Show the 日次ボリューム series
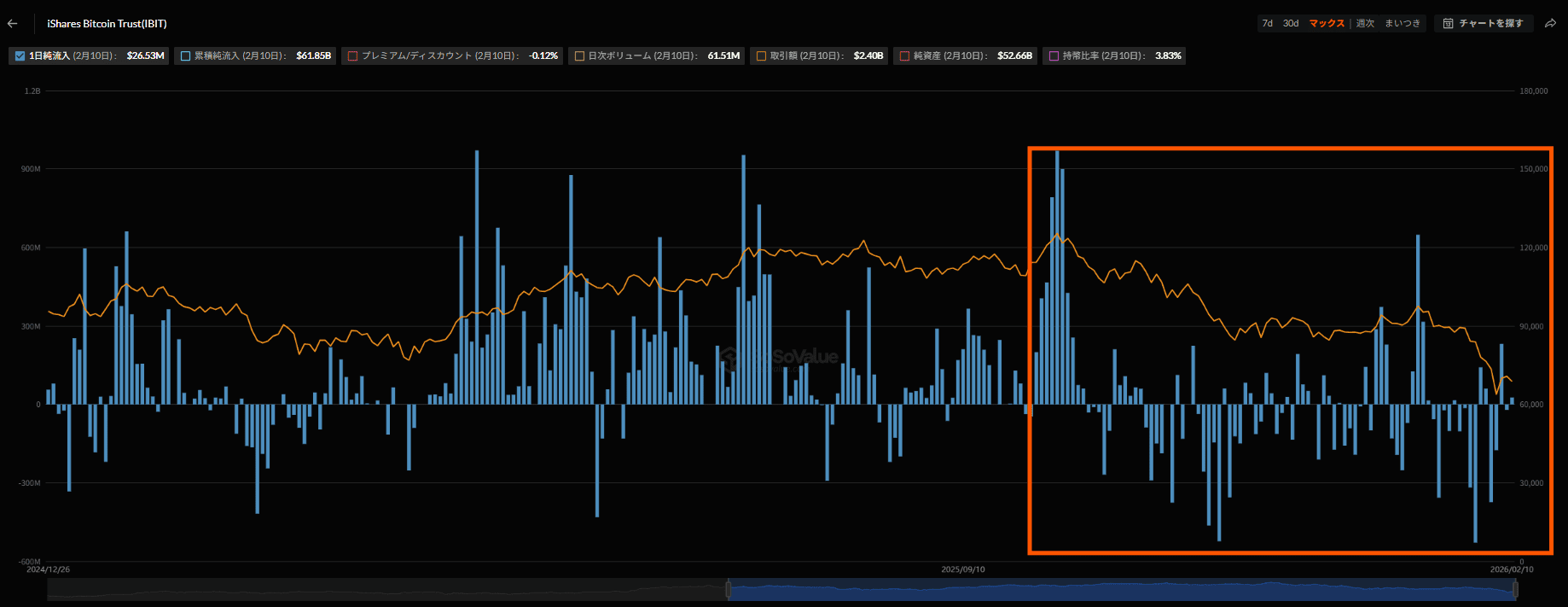This screenshot has width=1568, height=607. [579, 56]
